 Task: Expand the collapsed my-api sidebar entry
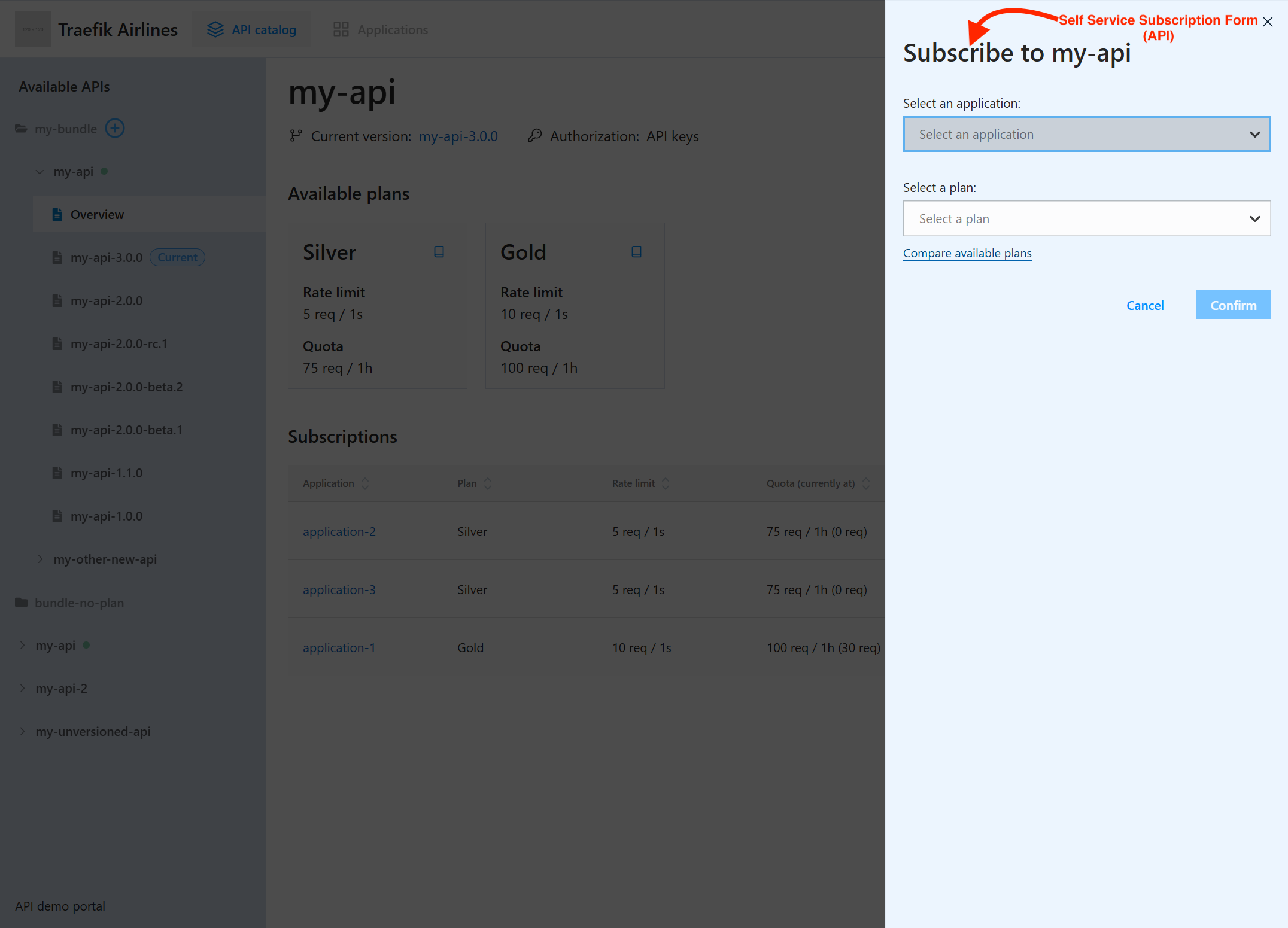coord(23,645)
